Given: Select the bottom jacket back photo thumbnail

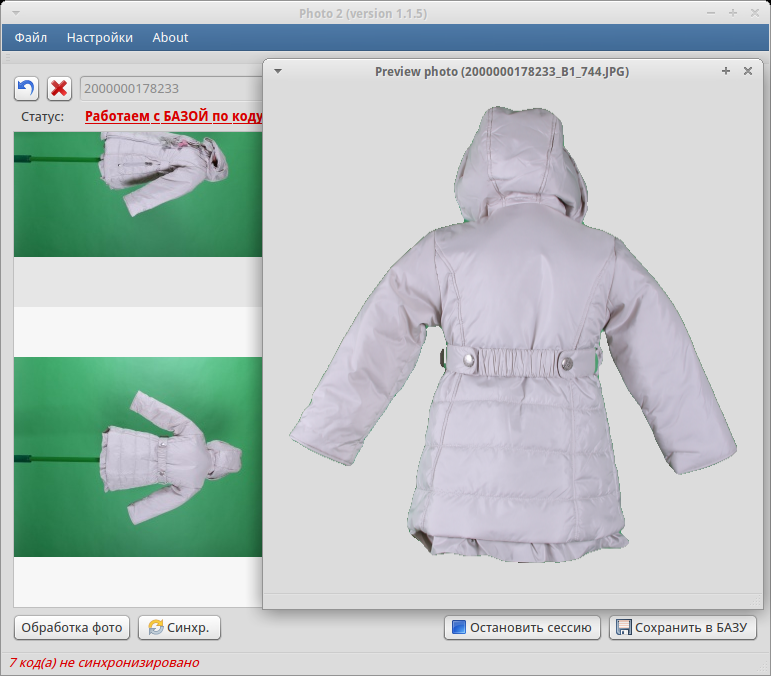Looking at the screenshot, I should (137, 456).
